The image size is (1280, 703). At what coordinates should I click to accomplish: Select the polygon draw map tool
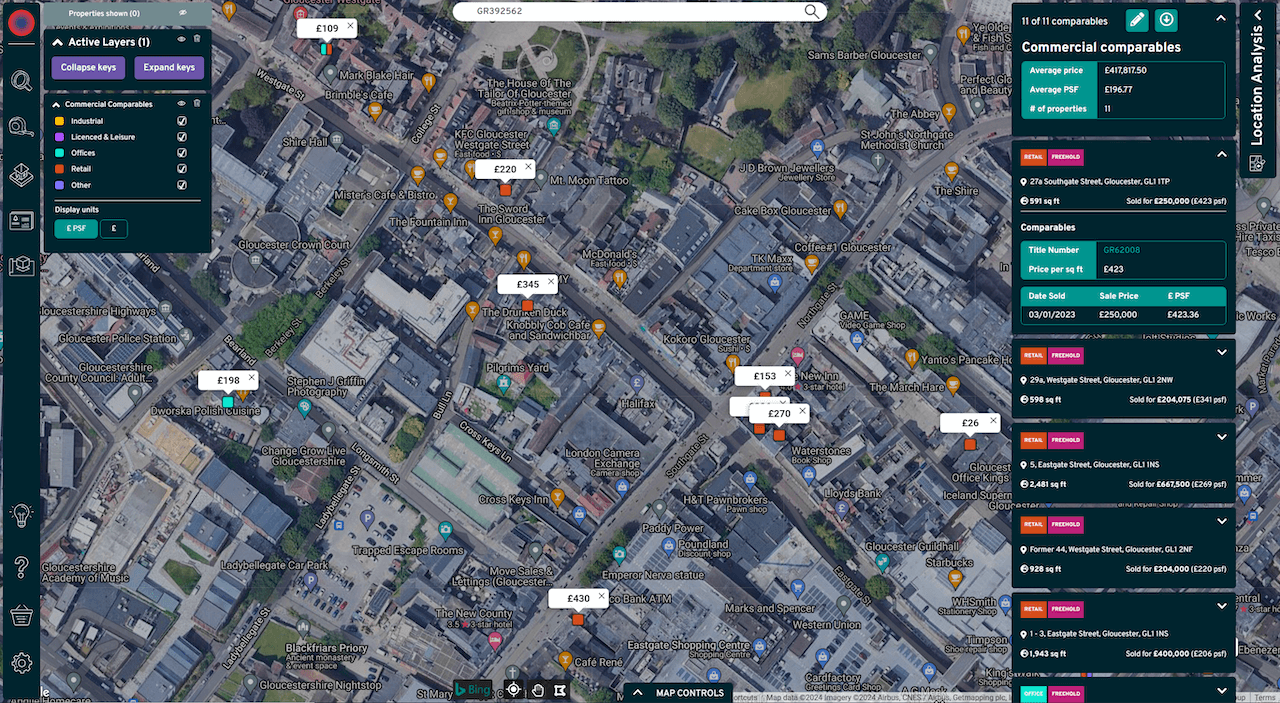[x=560, y=689]
